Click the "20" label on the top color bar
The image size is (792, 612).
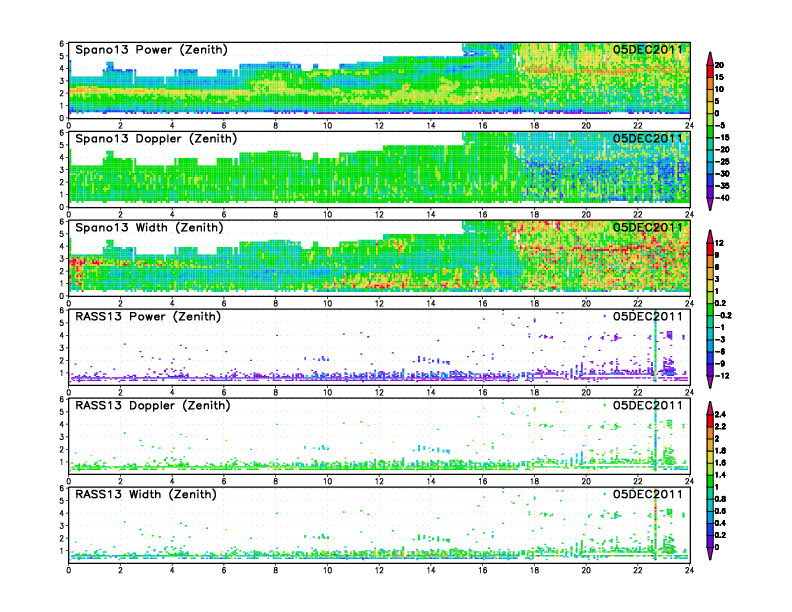[x=719, y=65]
